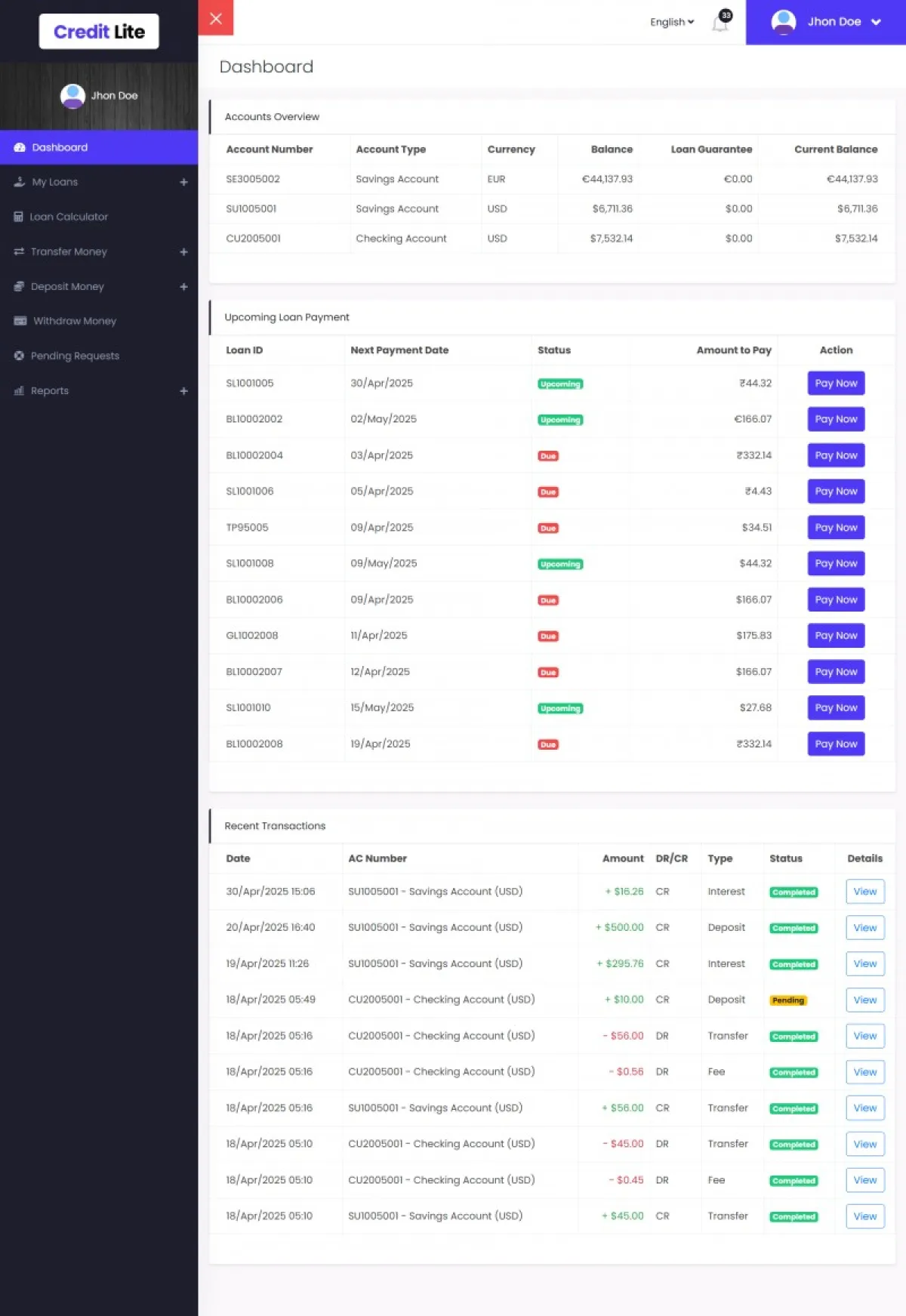
Task: Expand the Transfer Money submenu plus
Action: point(183,252)
